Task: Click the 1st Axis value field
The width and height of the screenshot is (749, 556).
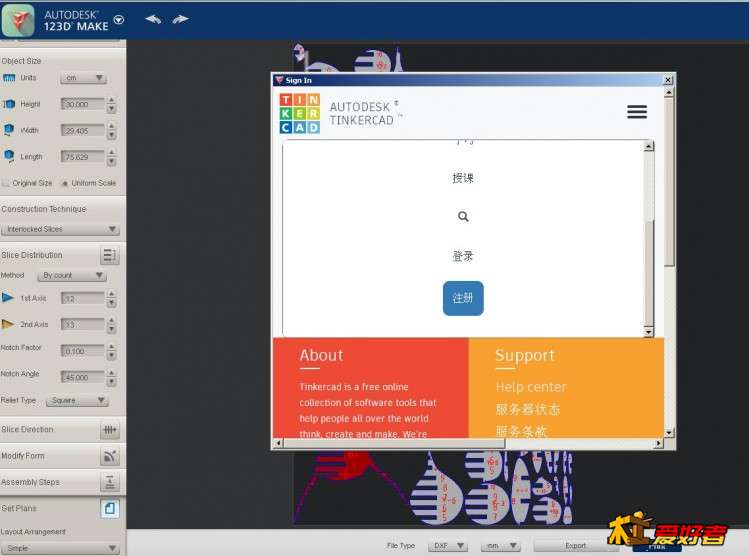Action: pos(82,299)
